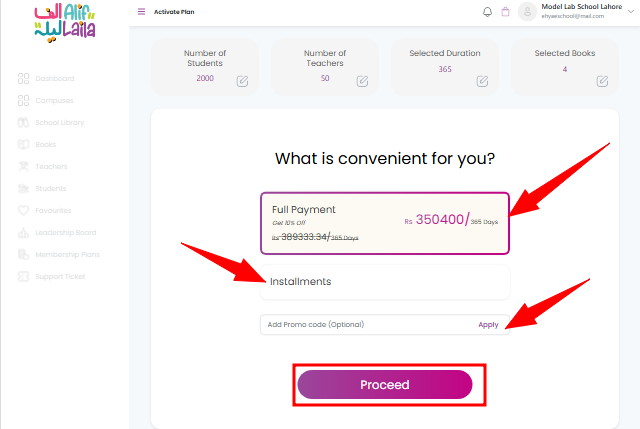Select the Full Payment option
The image size is (640, 429).
[385, 223]
